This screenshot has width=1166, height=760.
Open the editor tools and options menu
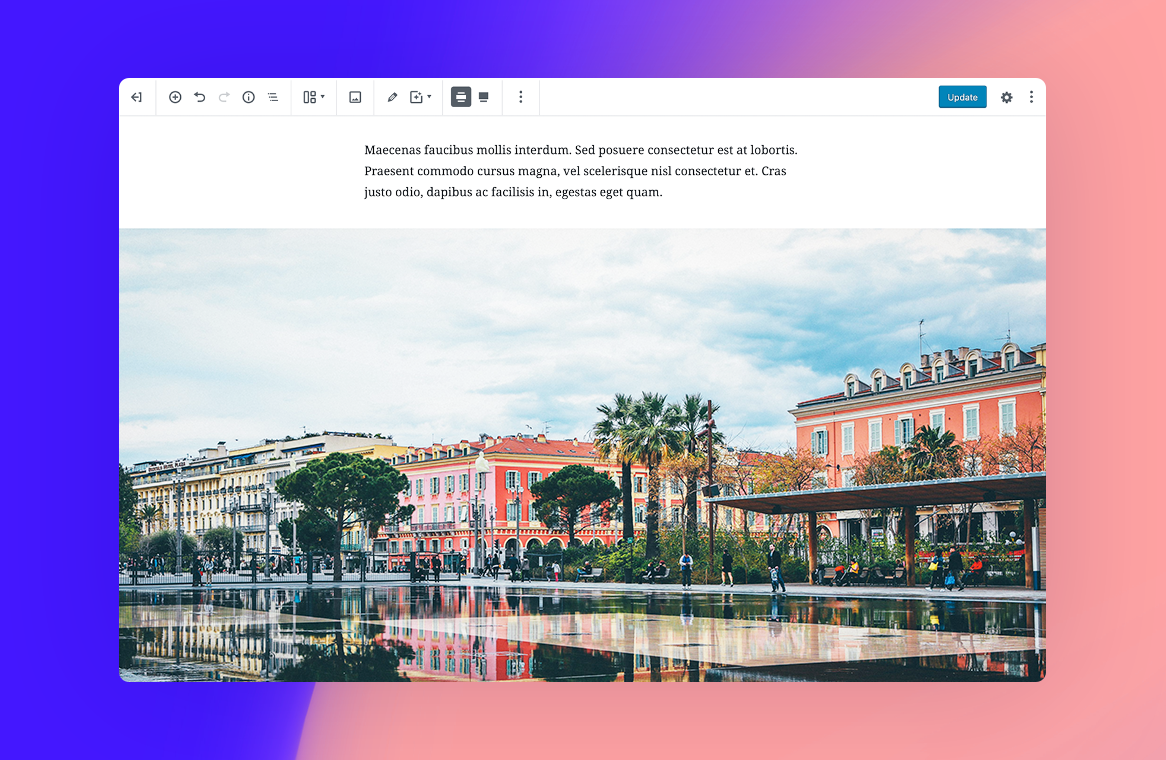[x=1031, y=97]
